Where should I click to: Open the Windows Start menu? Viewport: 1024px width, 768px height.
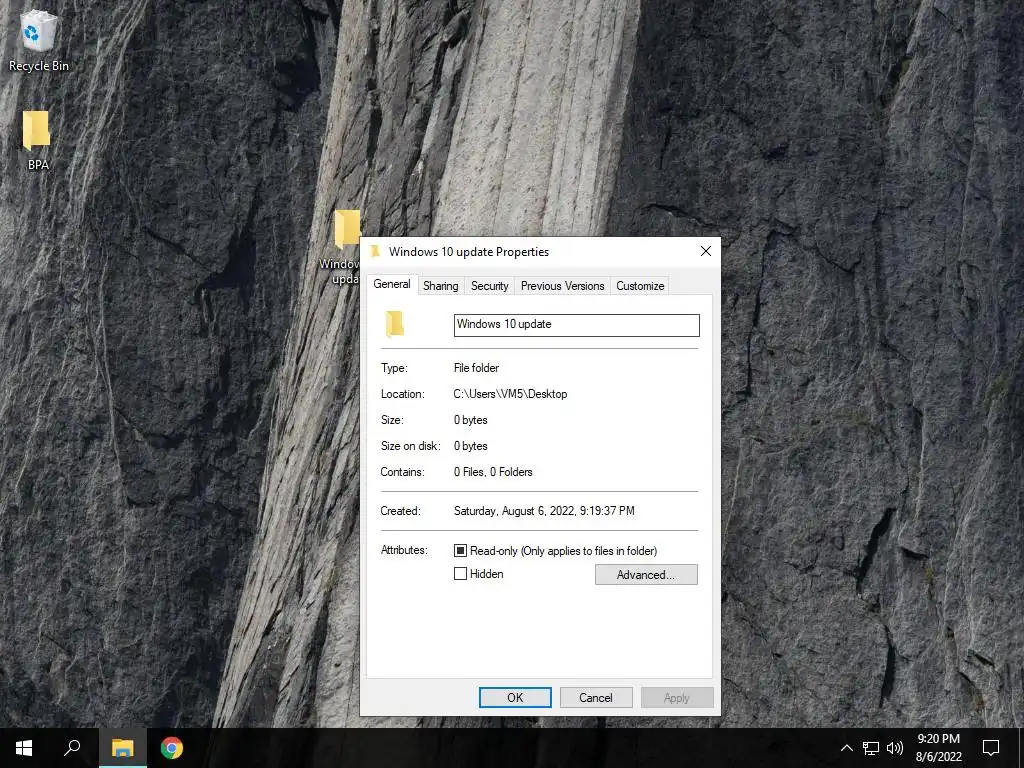pos(24,748)
